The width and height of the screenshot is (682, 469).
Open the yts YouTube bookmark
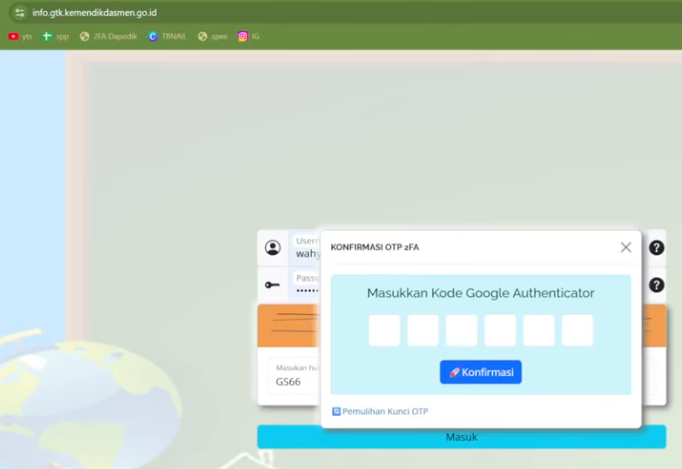tap(20, 36)
